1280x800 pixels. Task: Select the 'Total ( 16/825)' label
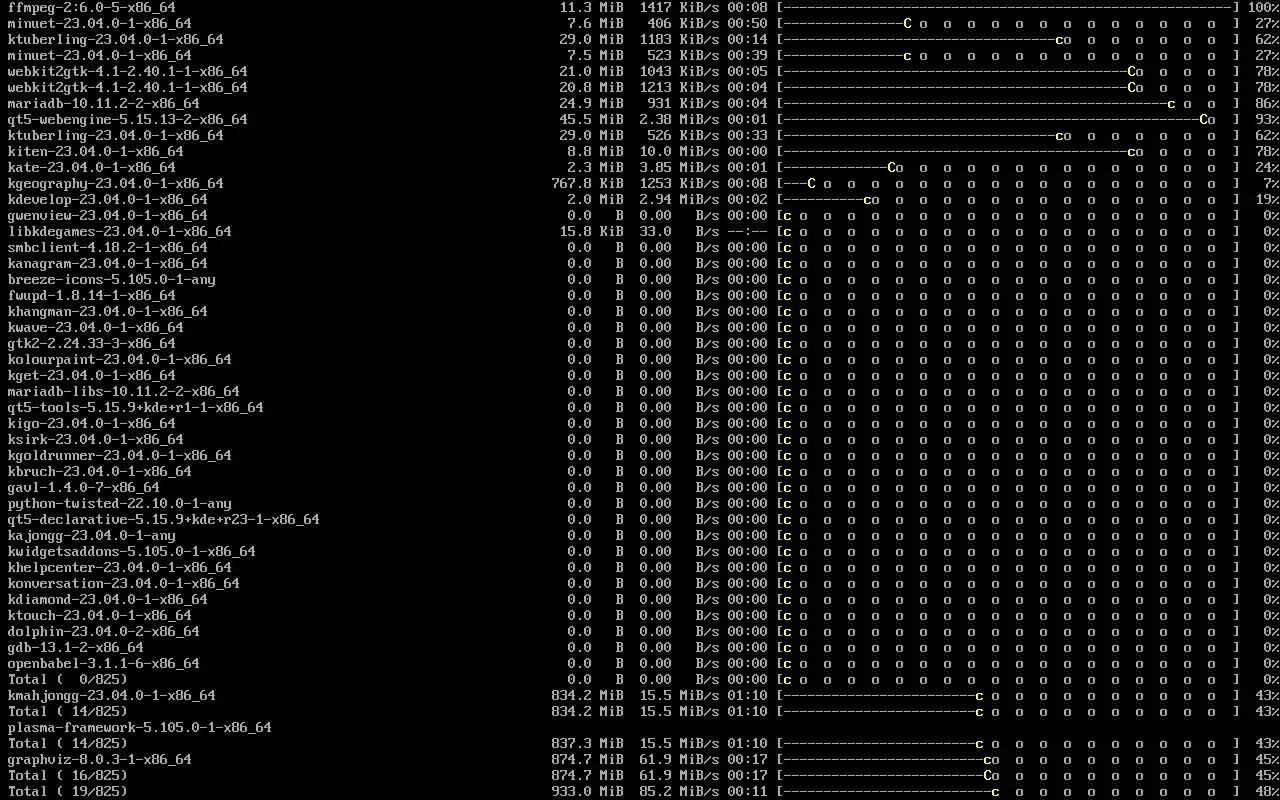67,775
